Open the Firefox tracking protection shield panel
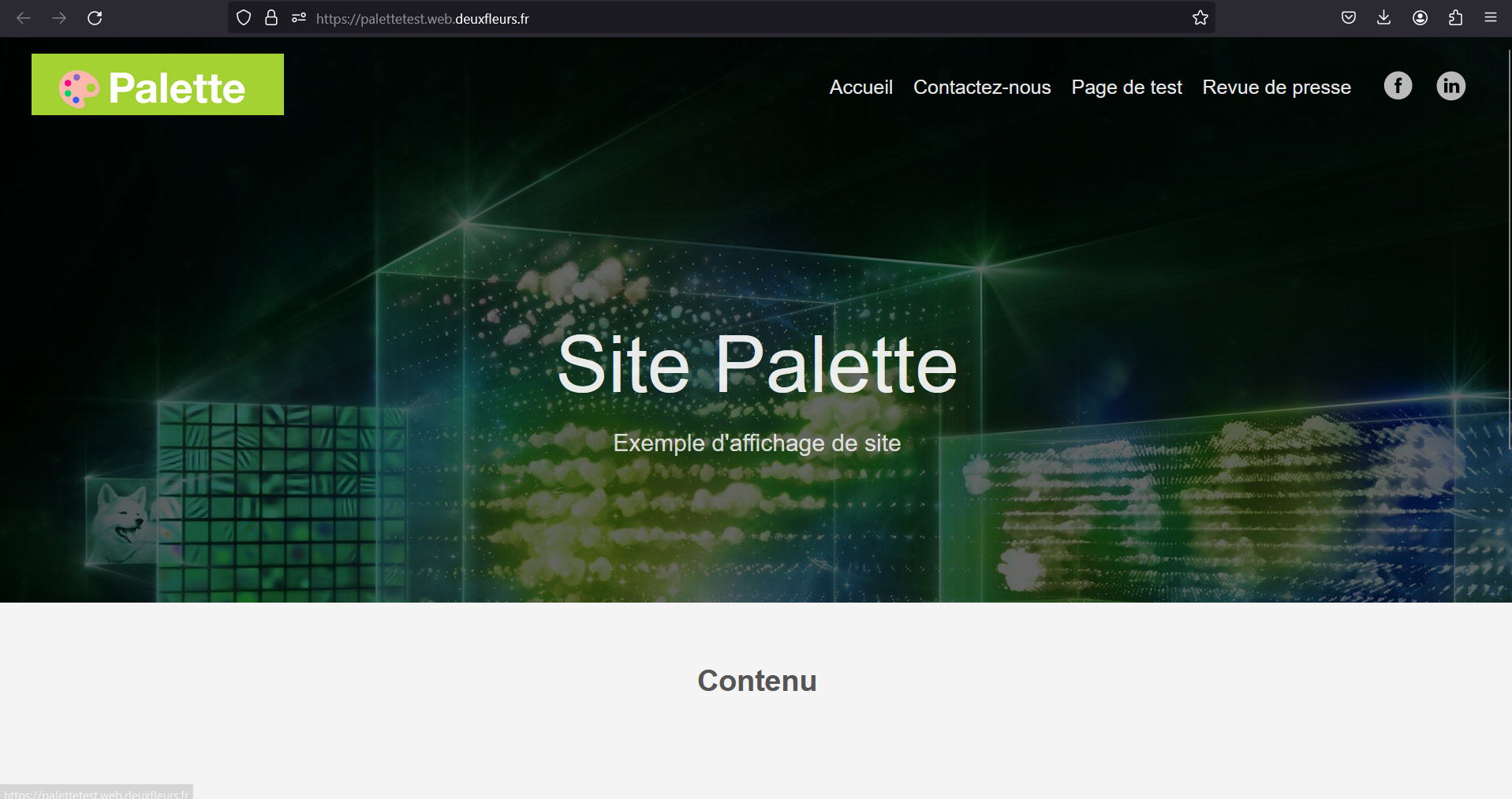The width and height of the screenshot is (1512, 799). click(x=243, y=17)
